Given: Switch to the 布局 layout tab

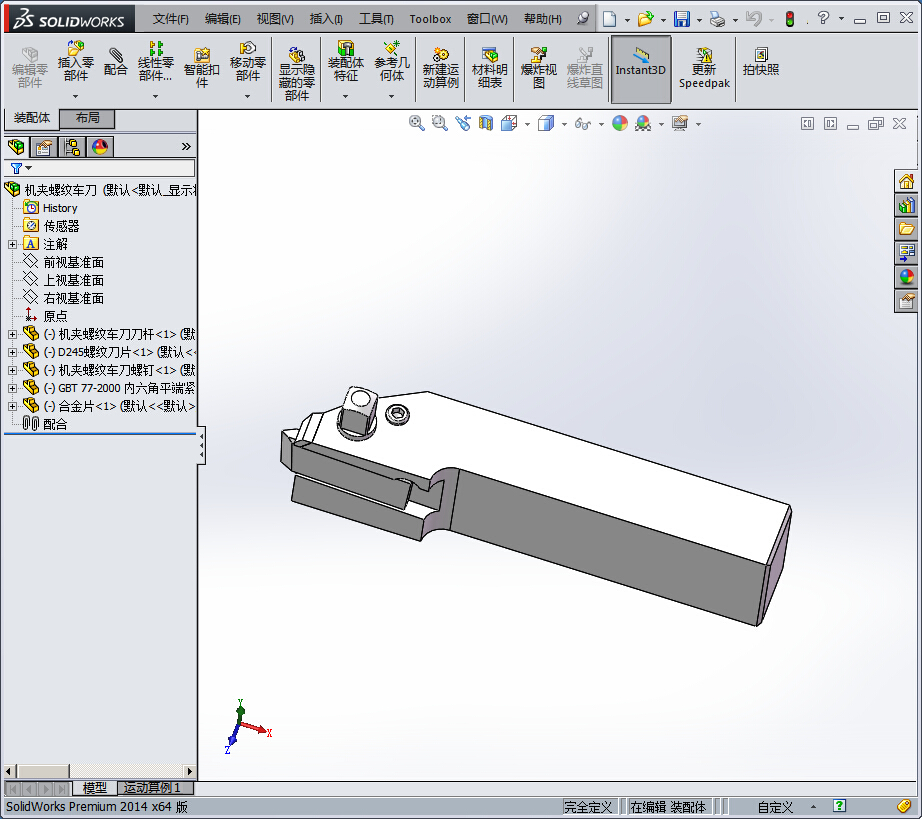Looking at the screenshot, I should click(x=88, y=118).
